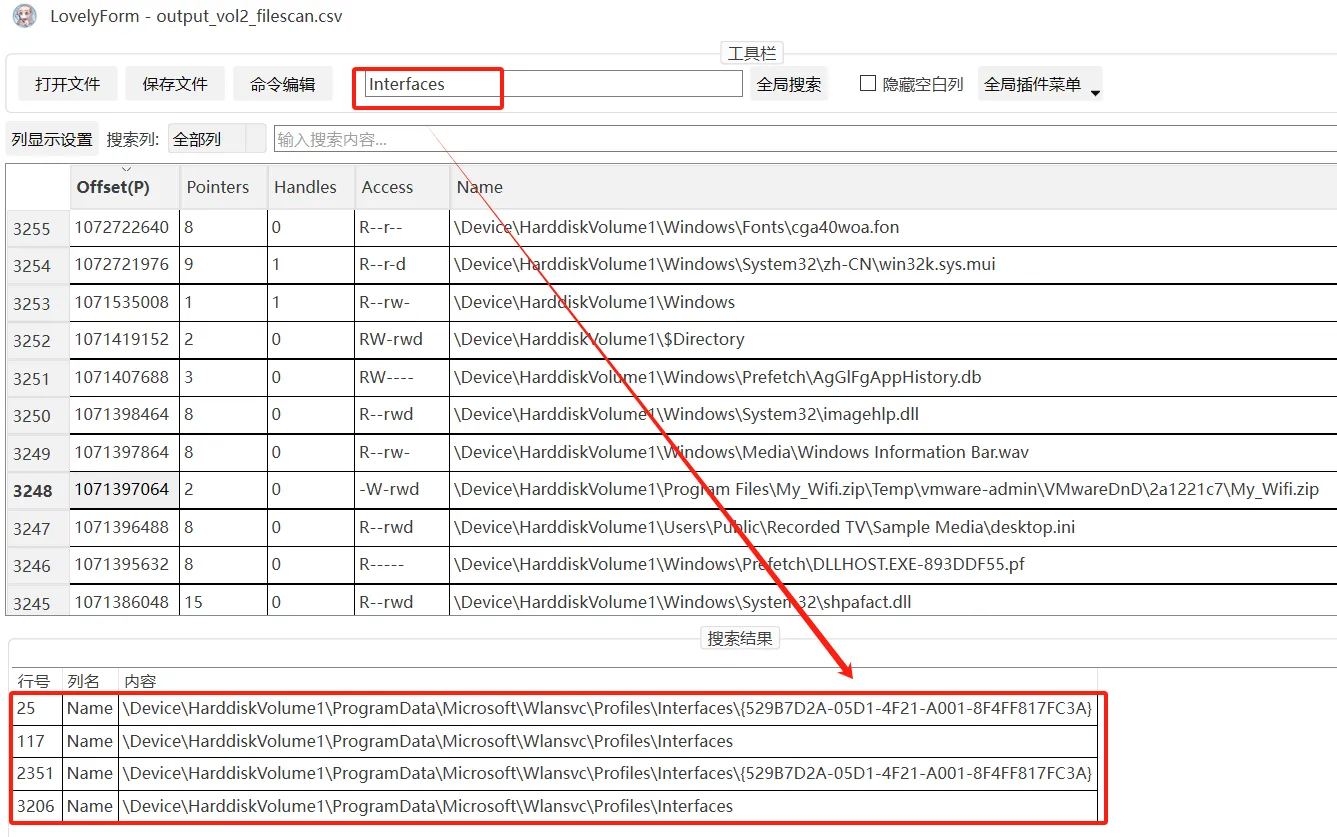This screenshot has width=1337, height=837.
Task: Select row header 3245
Action: pyautogui.click(x=38, y=602)
